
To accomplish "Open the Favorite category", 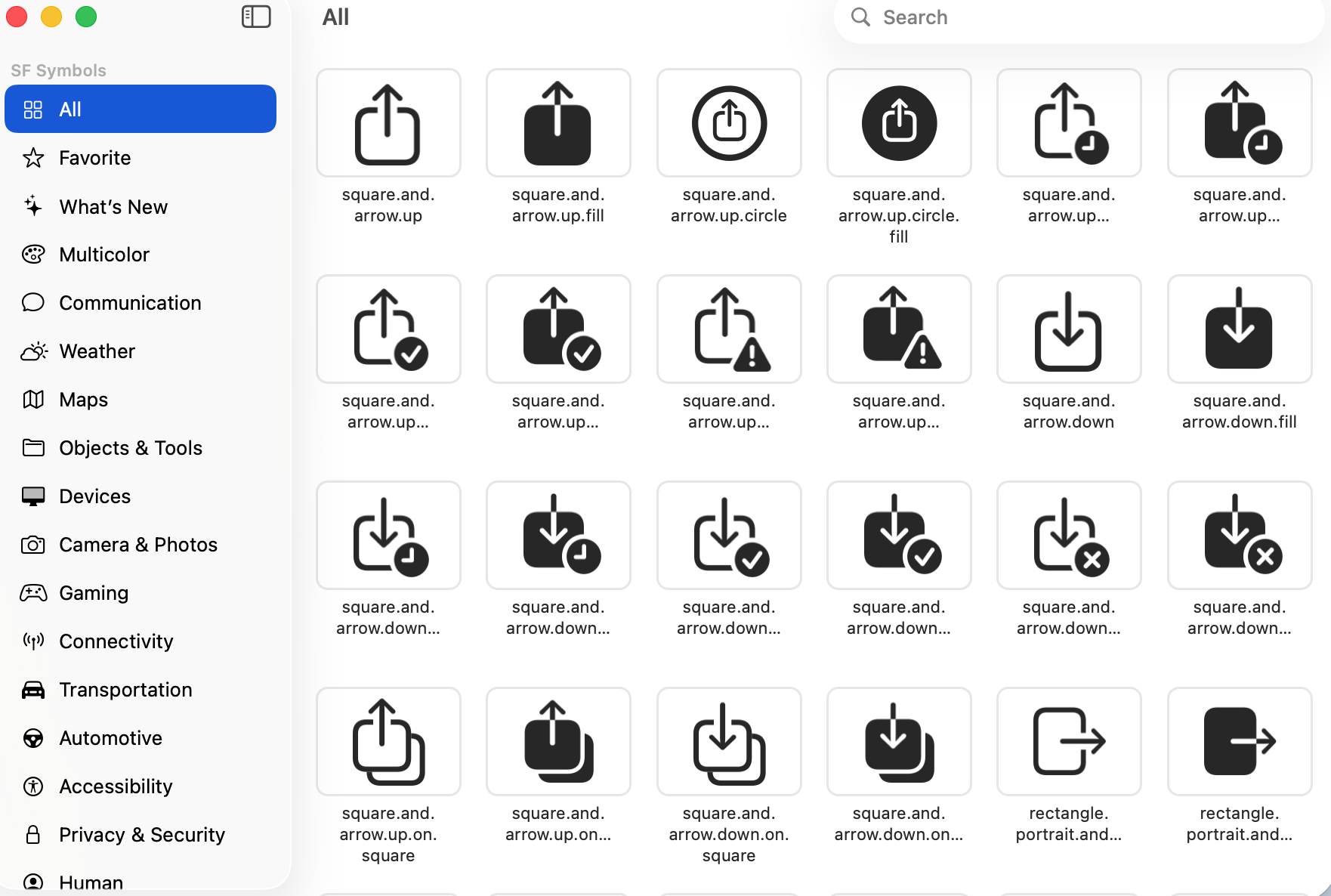I will (141, 158).
